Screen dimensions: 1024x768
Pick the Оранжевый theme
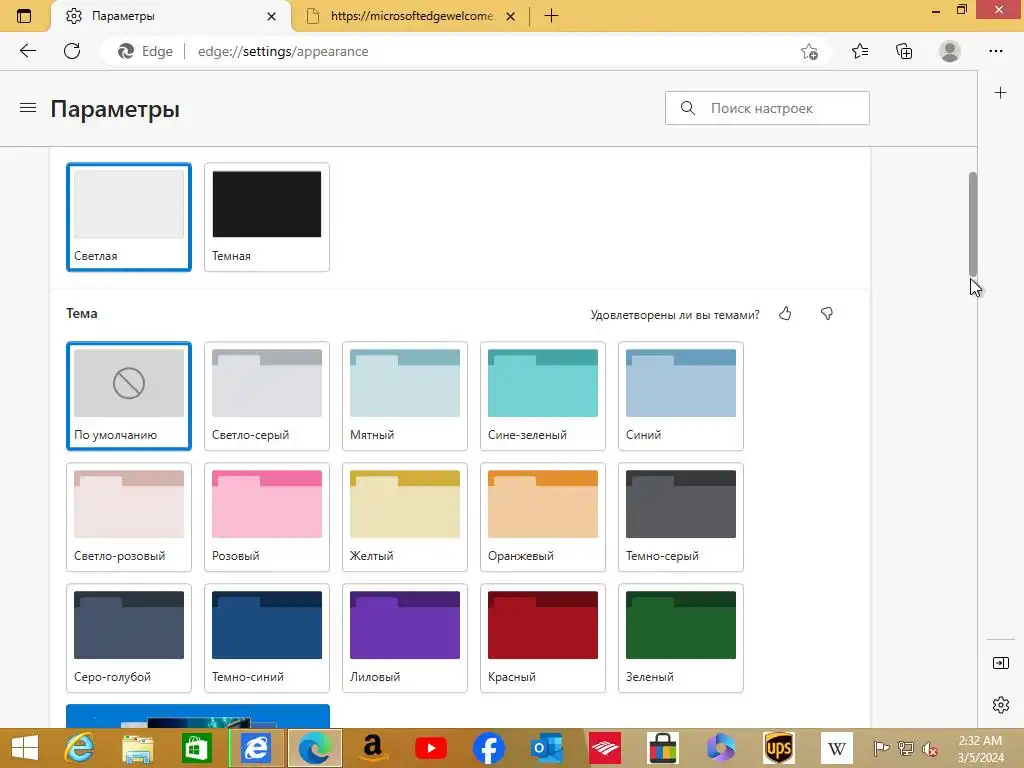click(x=543, y=517)
